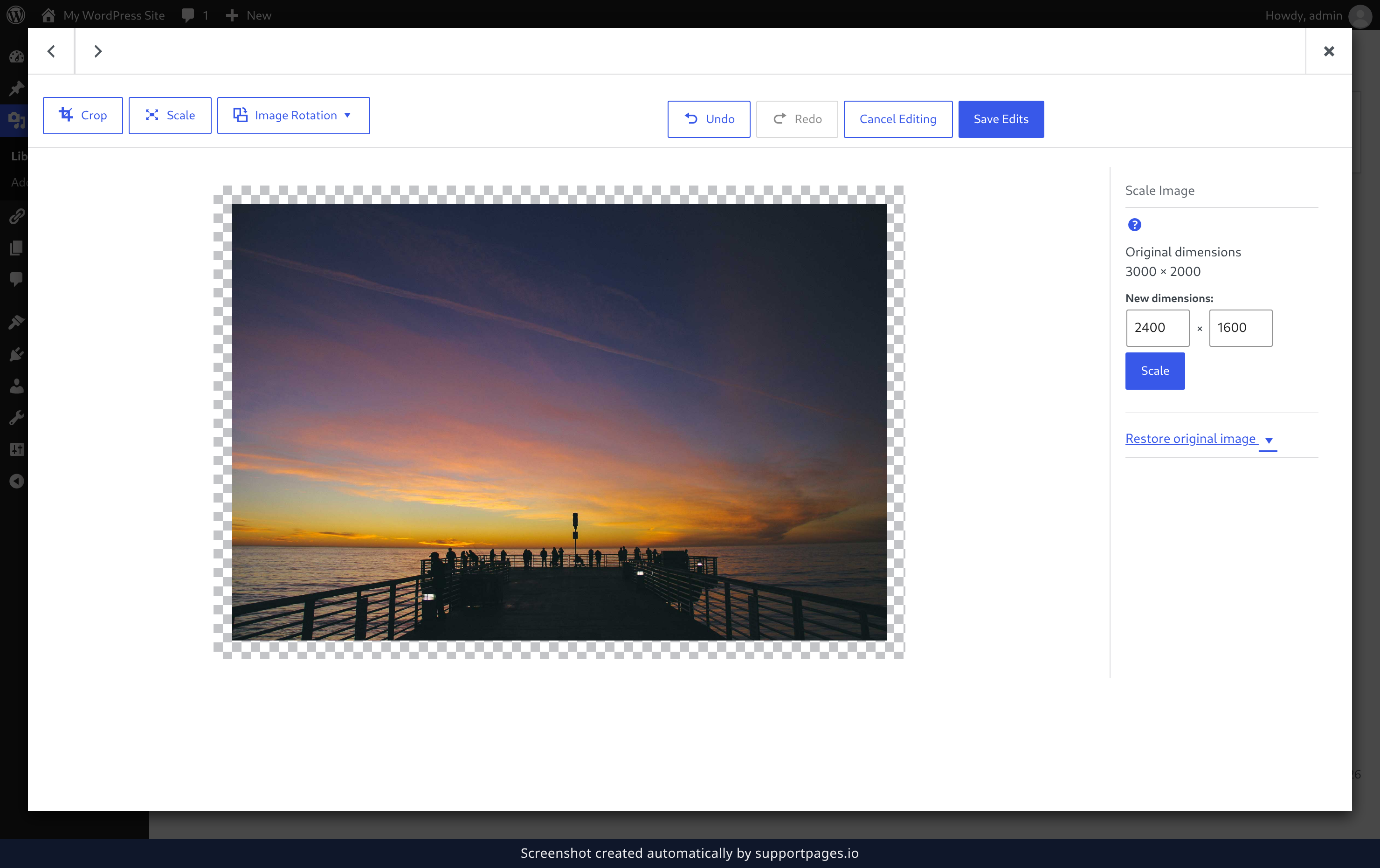
Task: Click the sunset pier image preview
Action: pyautogui.click(x=559, y=422)
